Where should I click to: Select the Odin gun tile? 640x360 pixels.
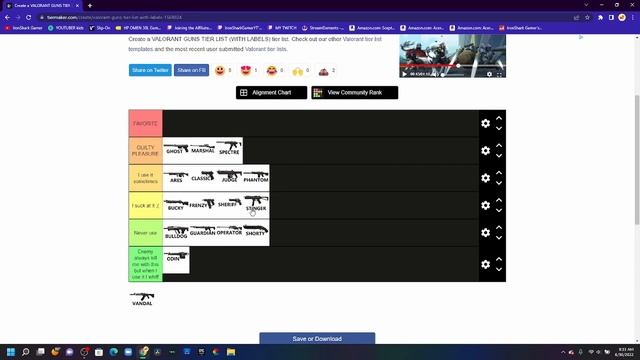tap(176, 260)
